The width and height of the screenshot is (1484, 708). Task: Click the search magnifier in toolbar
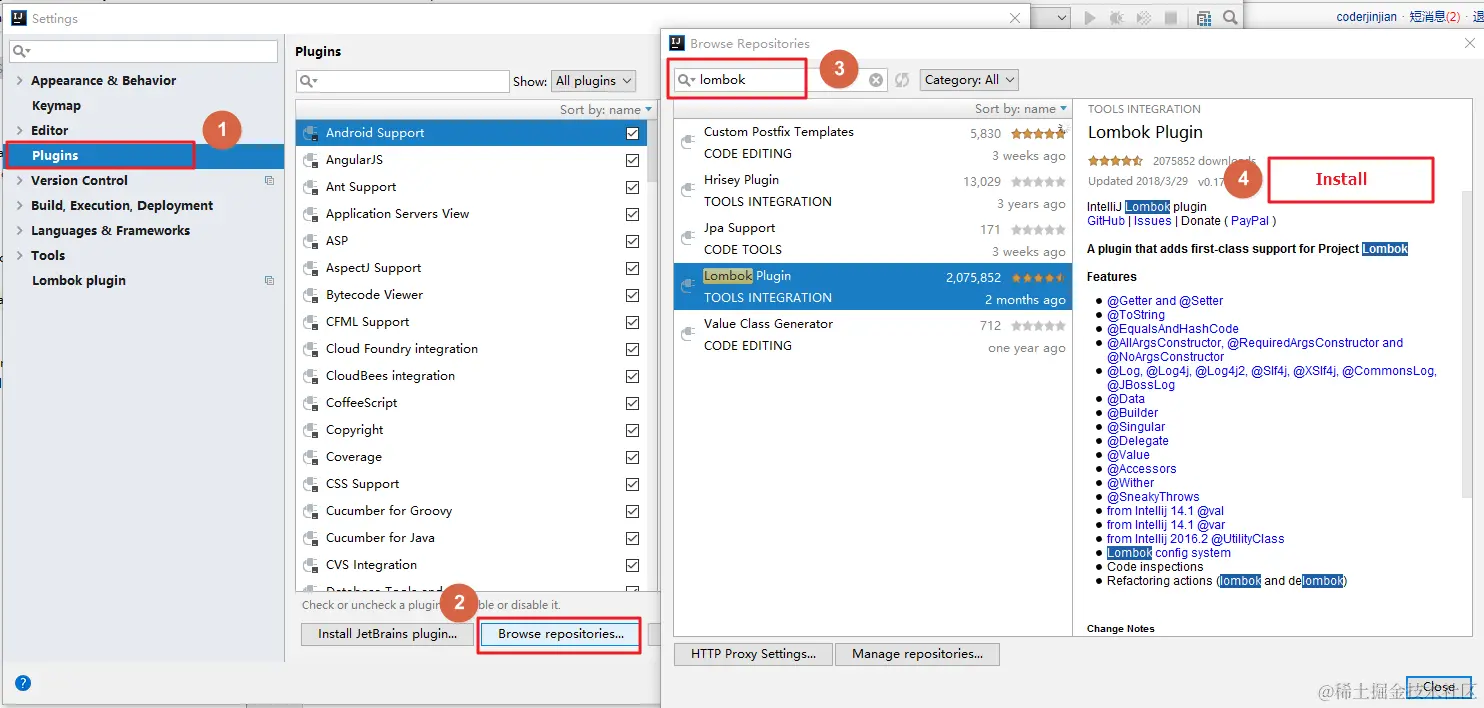pyautogui.click(x=1231, y=17)
